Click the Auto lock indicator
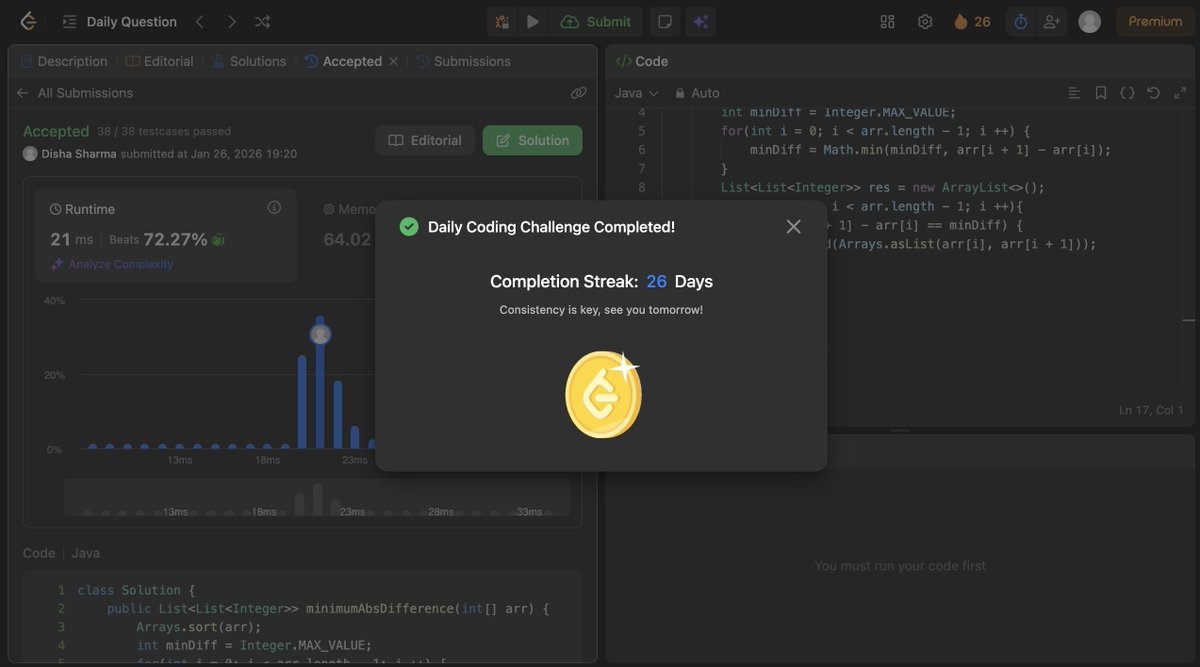Viewport: 1200px width, 667px height. click(x=697, y=93)
